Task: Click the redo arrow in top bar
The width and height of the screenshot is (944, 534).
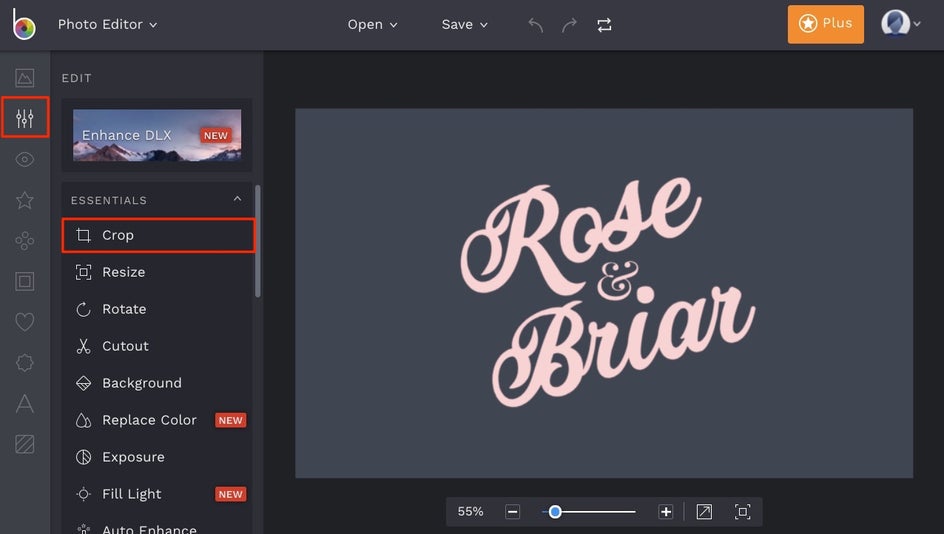Action: (569, 25)
